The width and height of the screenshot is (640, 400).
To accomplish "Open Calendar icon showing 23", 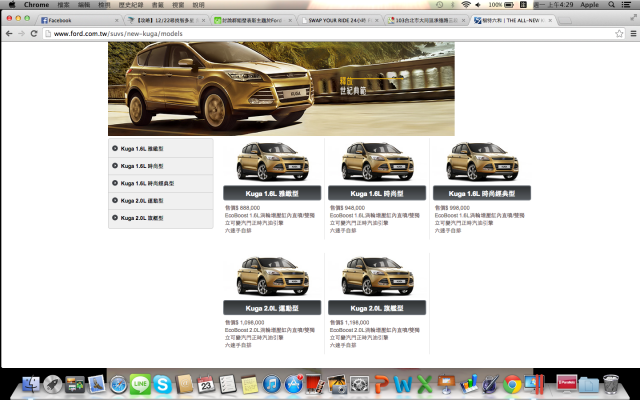I will click(206, 384).
